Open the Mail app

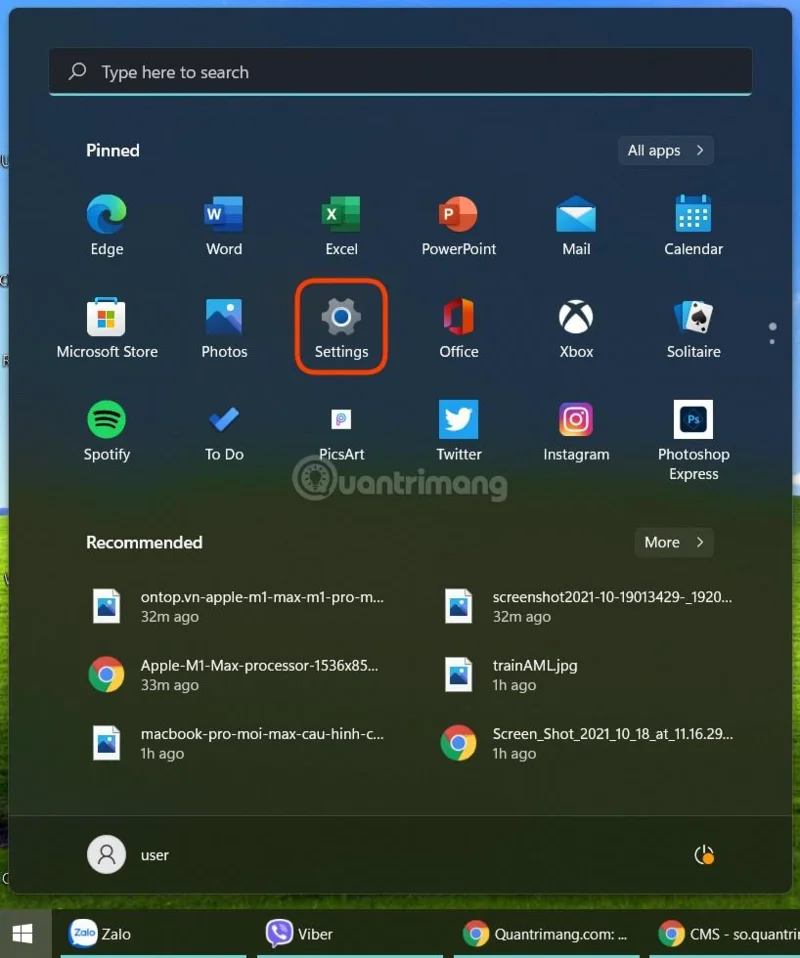576,225
